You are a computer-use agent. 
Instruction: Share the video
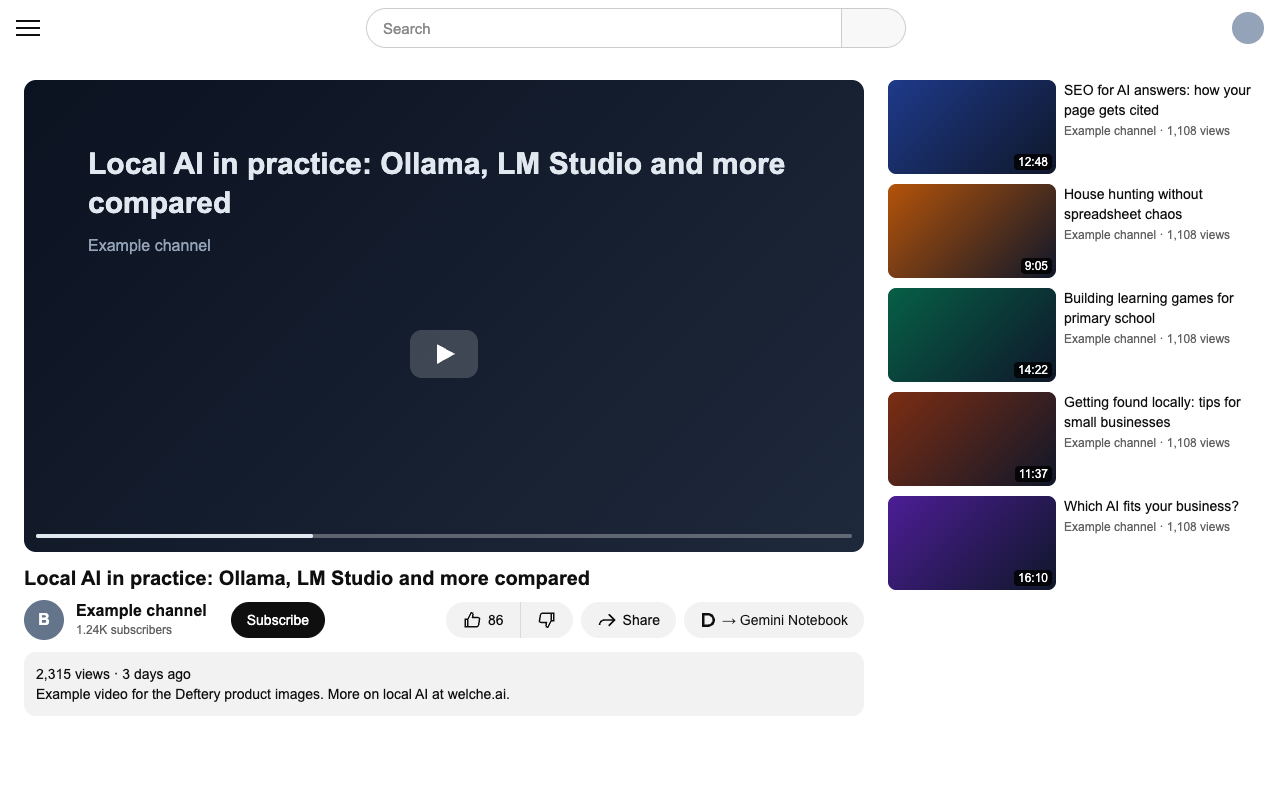[628, 620]
